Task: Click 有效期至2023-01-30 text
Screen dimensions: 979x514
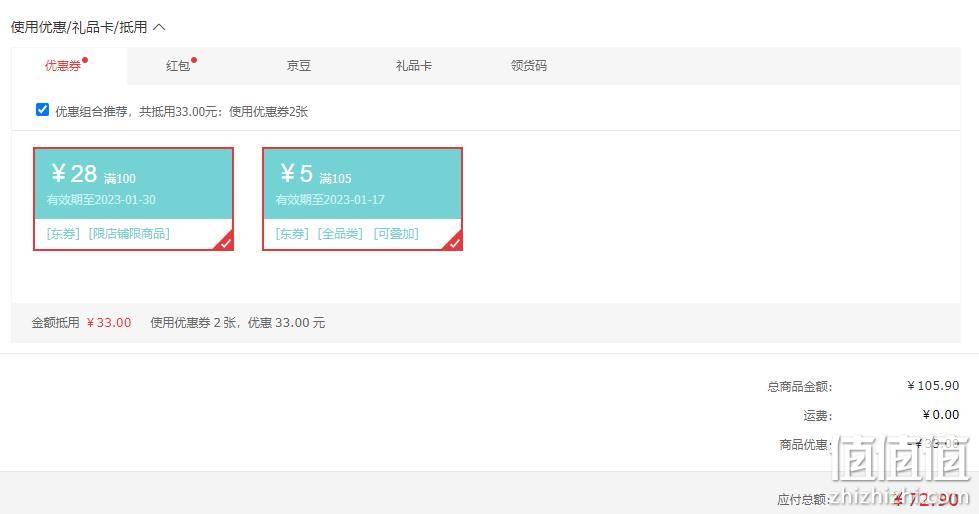Action: pos(101,200)
